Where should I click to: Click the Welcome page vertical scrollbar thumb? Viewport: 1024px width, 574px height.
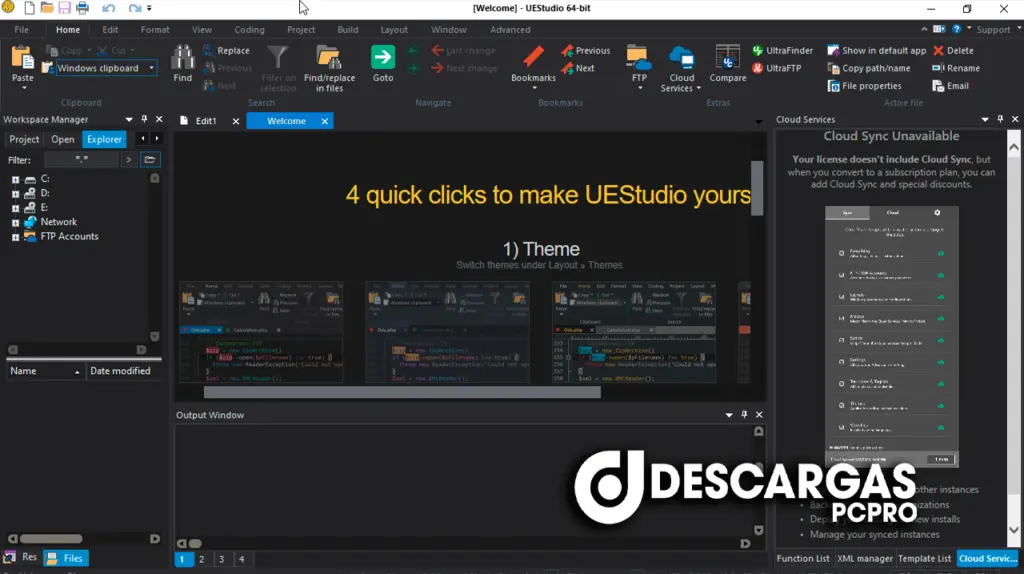(x=757, y=188)
